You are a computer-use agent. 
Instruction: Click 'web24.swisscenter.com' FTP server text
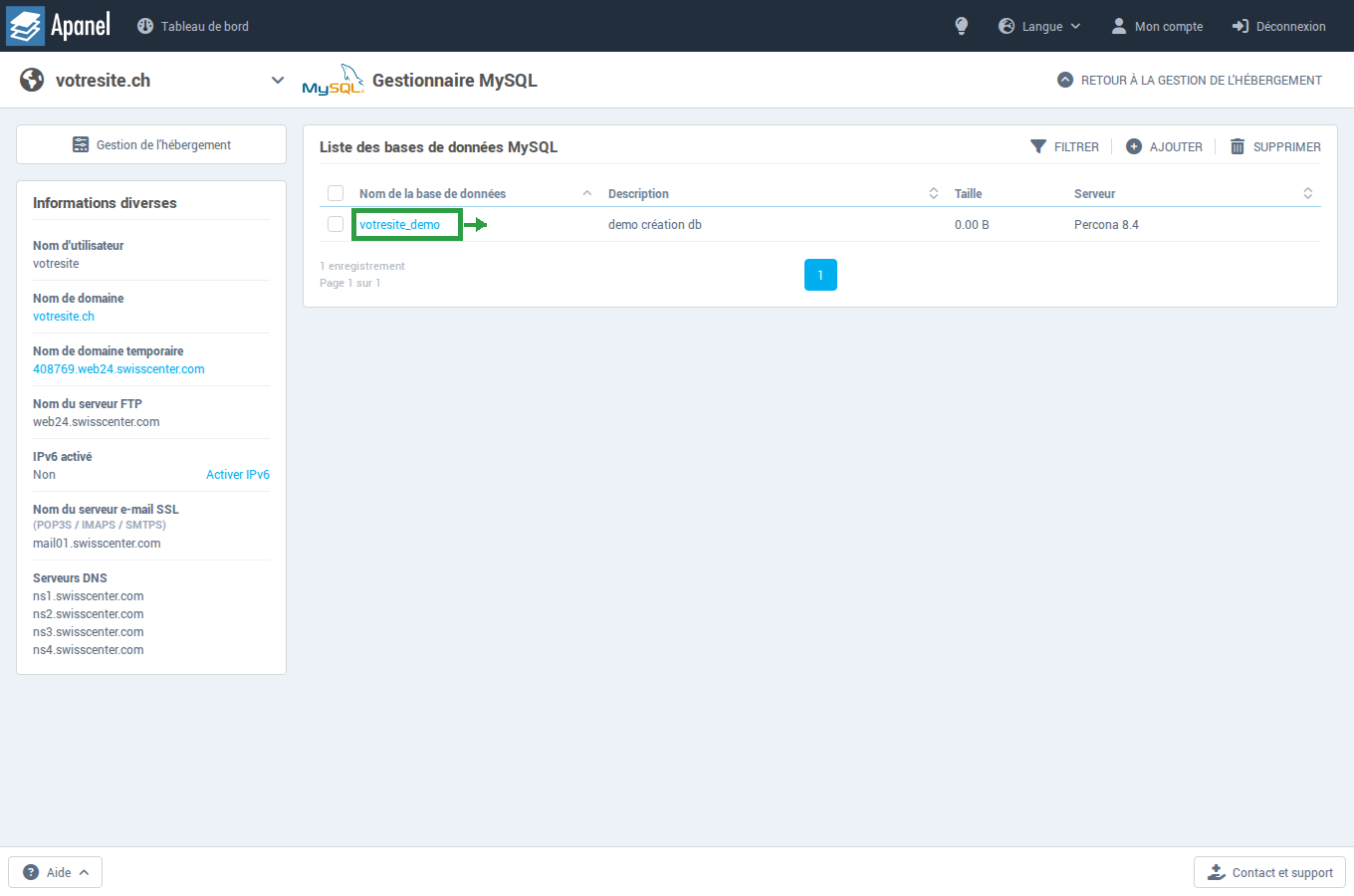tap(96, 421)
